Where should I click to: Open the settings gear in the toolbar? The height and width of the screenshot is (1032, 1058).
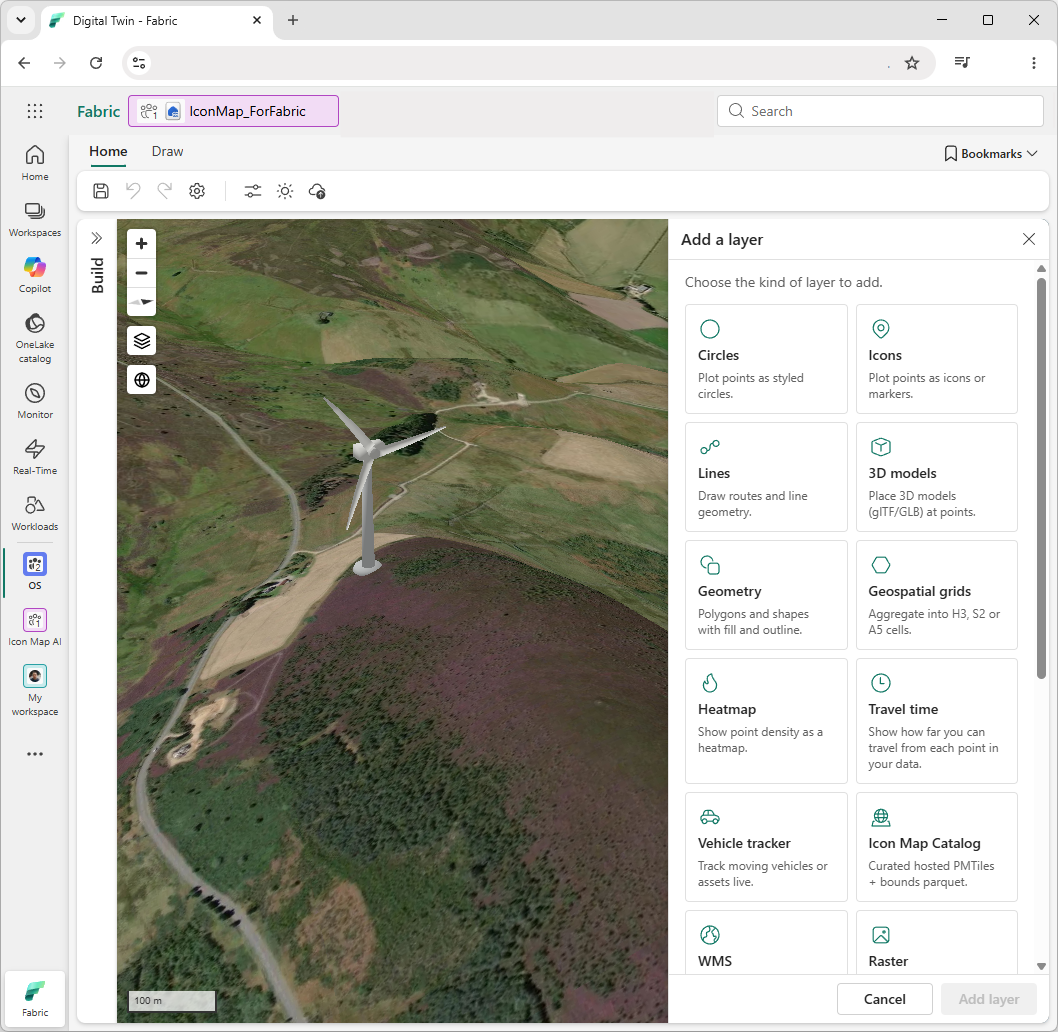click(197, 191)
